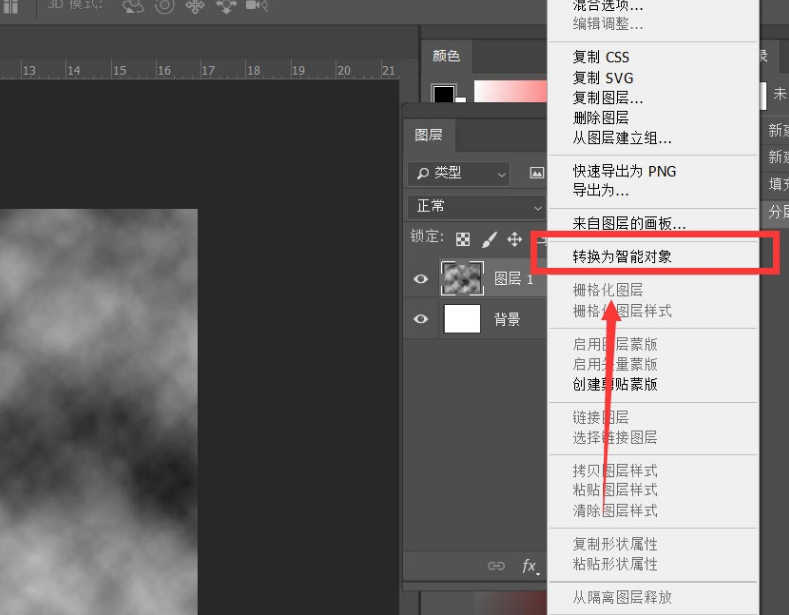Click the lock transparent pixels icon
This screenshot has width=789, height=615.
(x=463, y=240)
